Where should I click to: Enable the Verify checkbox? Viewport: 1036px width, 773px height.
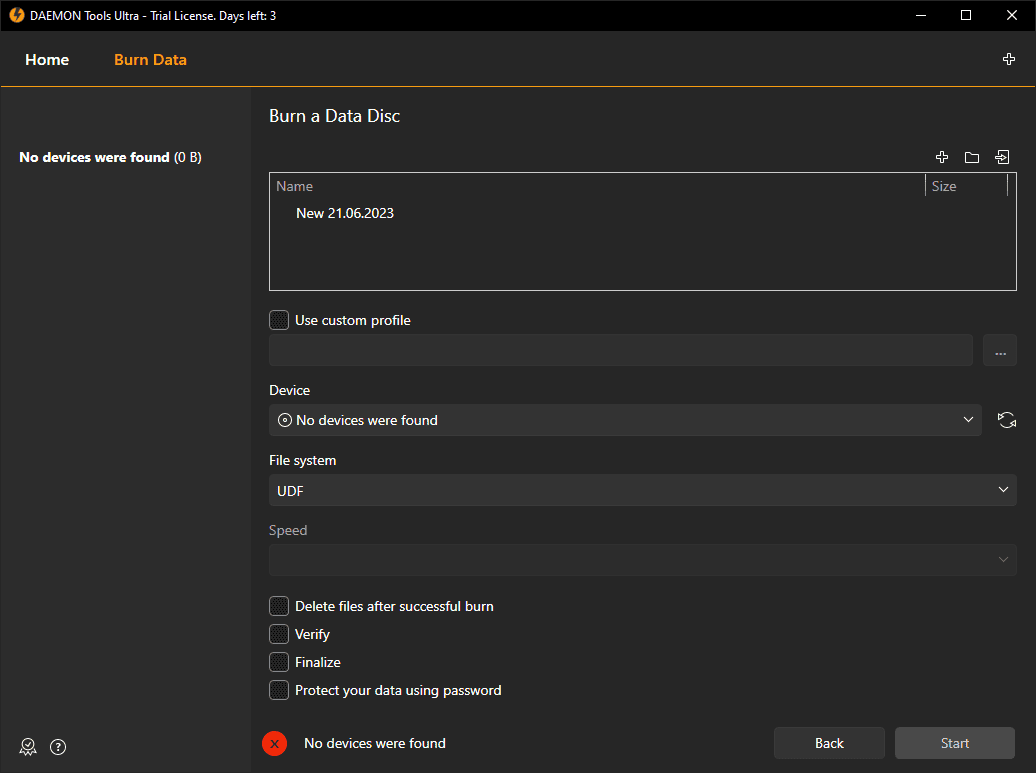(x=279, y=634)
